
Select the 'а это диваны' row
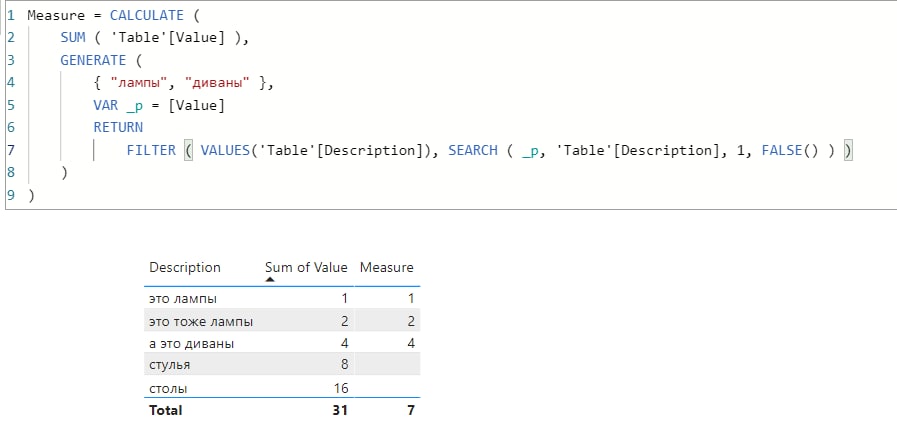point(282,343)
